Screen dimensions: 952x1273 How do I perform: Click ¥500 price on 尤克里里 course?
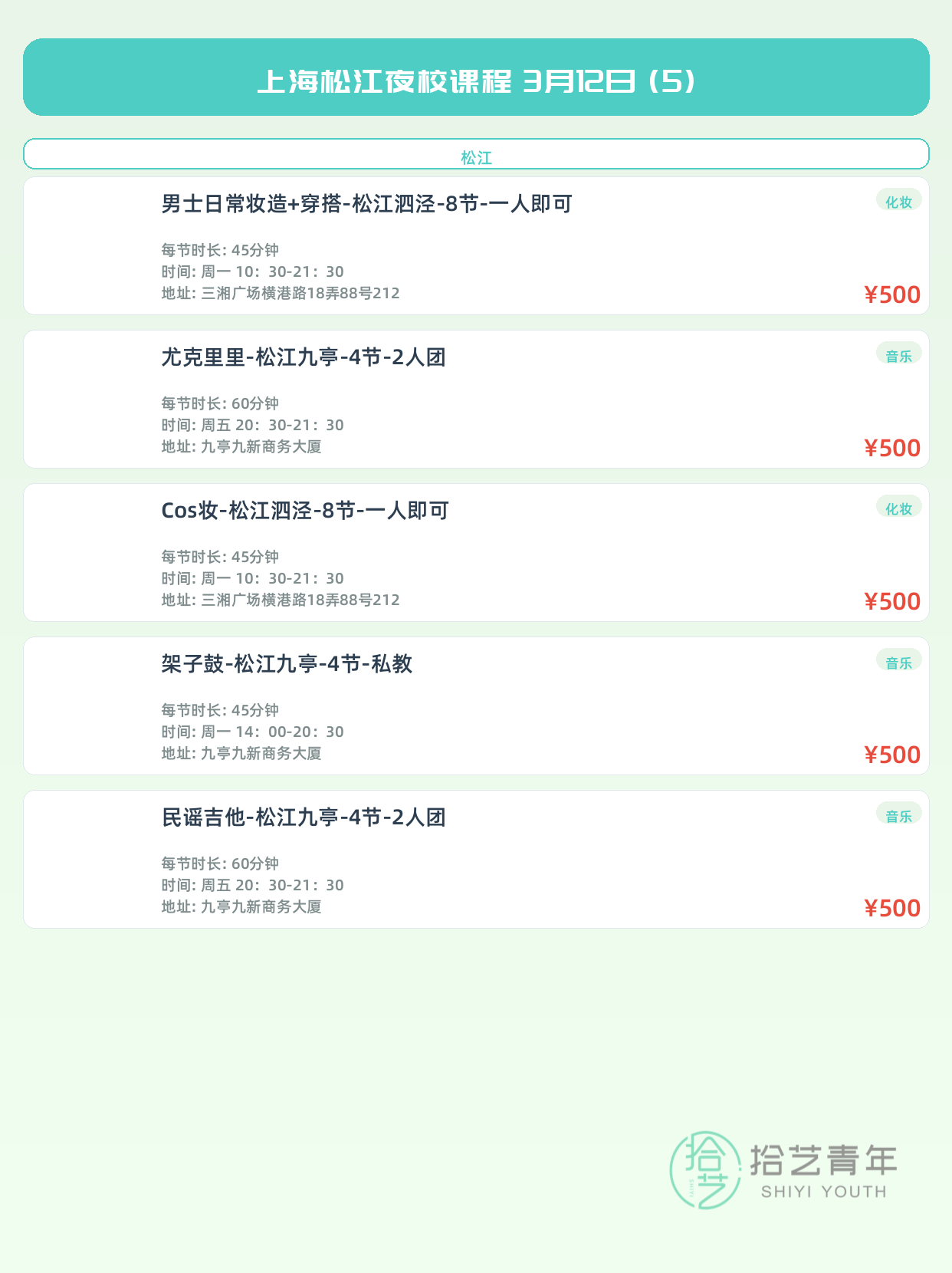click(892, 448)
